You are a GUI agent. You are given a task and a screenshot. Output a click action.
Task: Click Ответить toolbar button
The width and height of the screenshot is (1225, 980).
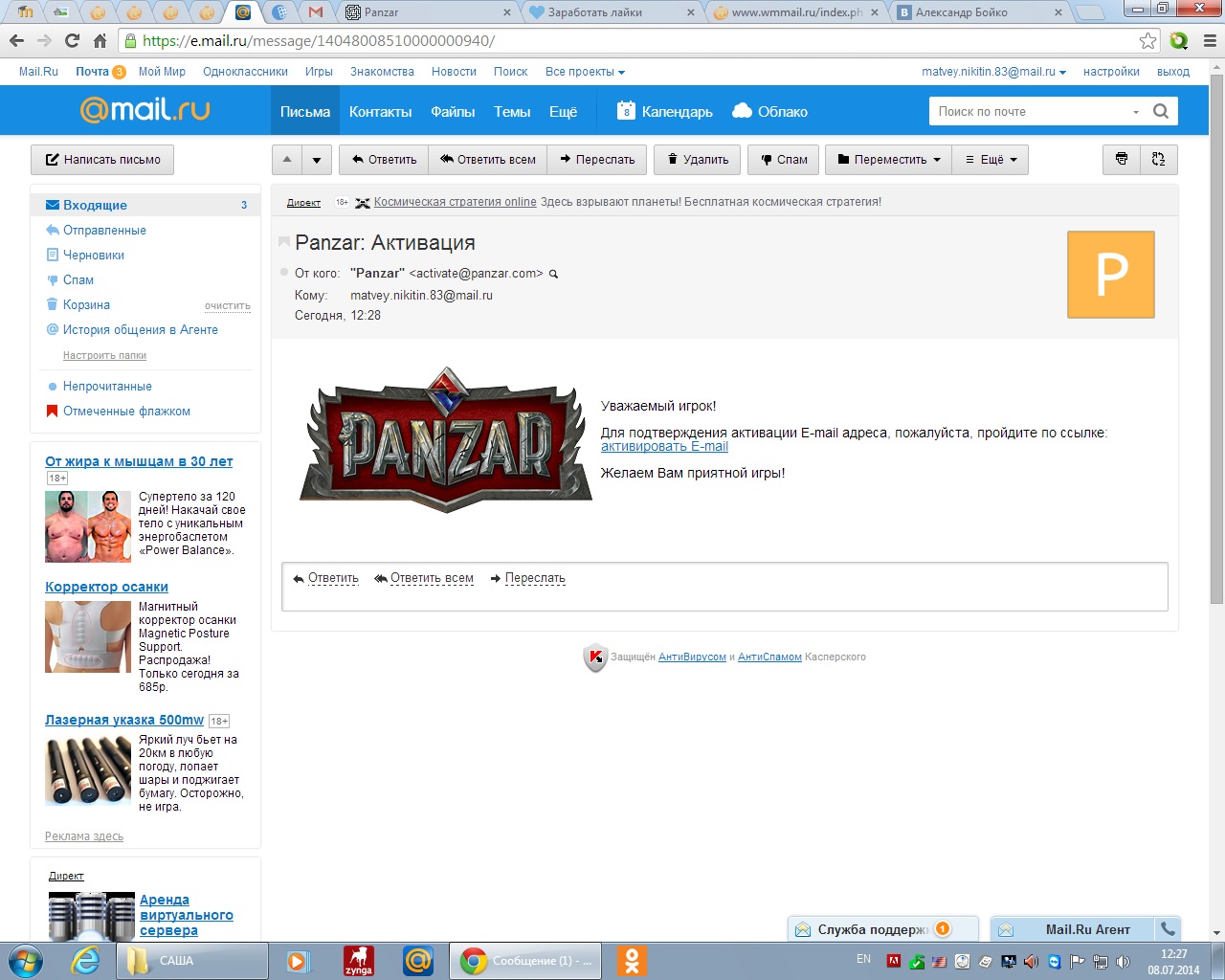(384, 160)
